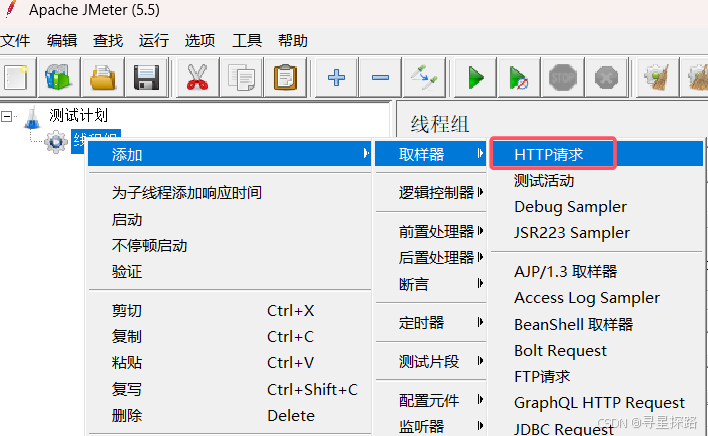This screenshot has height=436, width=708.
Task: Open the 运行 menu
Action: (x=154, y=41)
